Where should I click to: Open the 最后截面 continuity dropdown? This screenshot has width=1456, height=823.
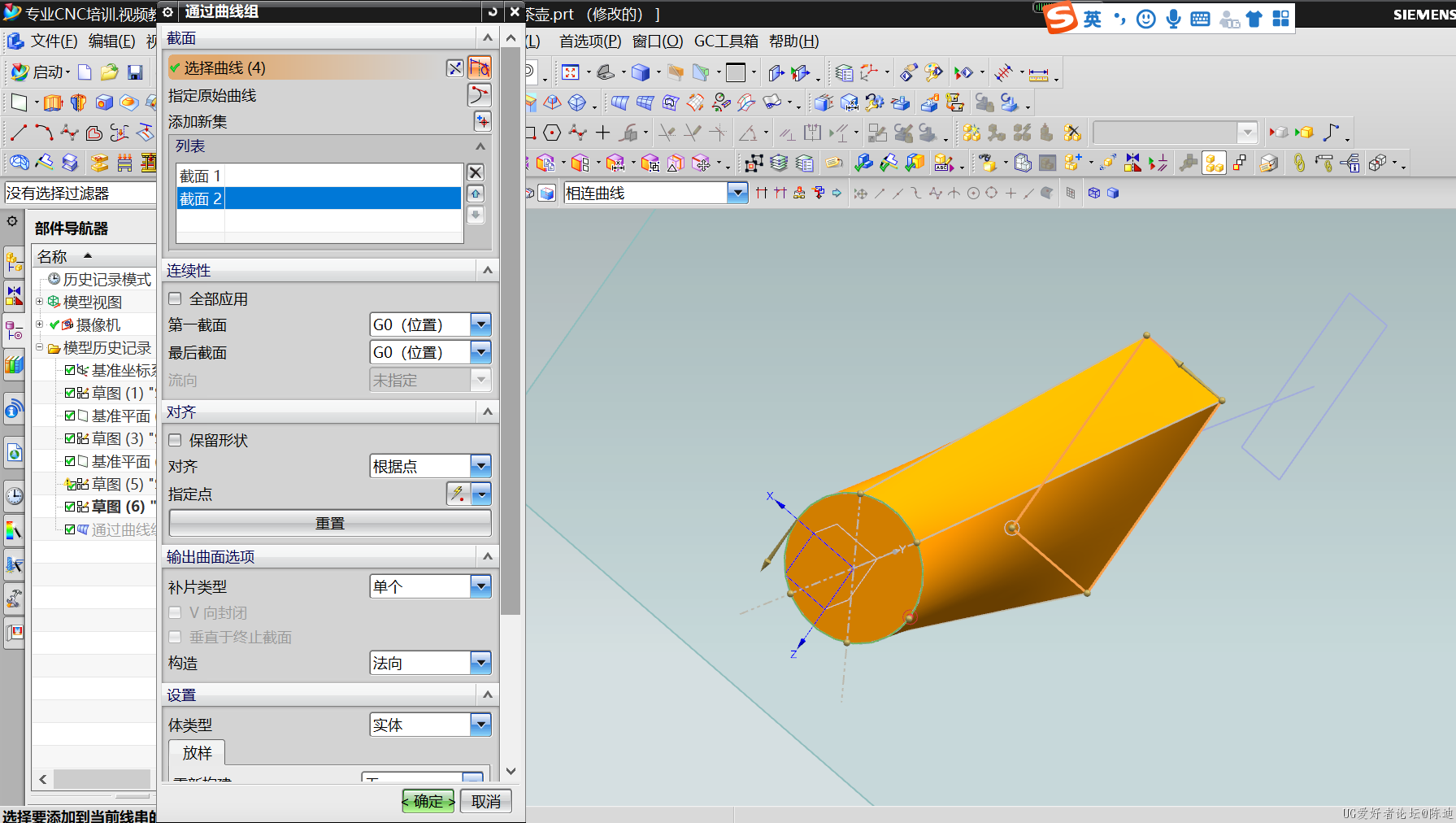coord(481,352)
